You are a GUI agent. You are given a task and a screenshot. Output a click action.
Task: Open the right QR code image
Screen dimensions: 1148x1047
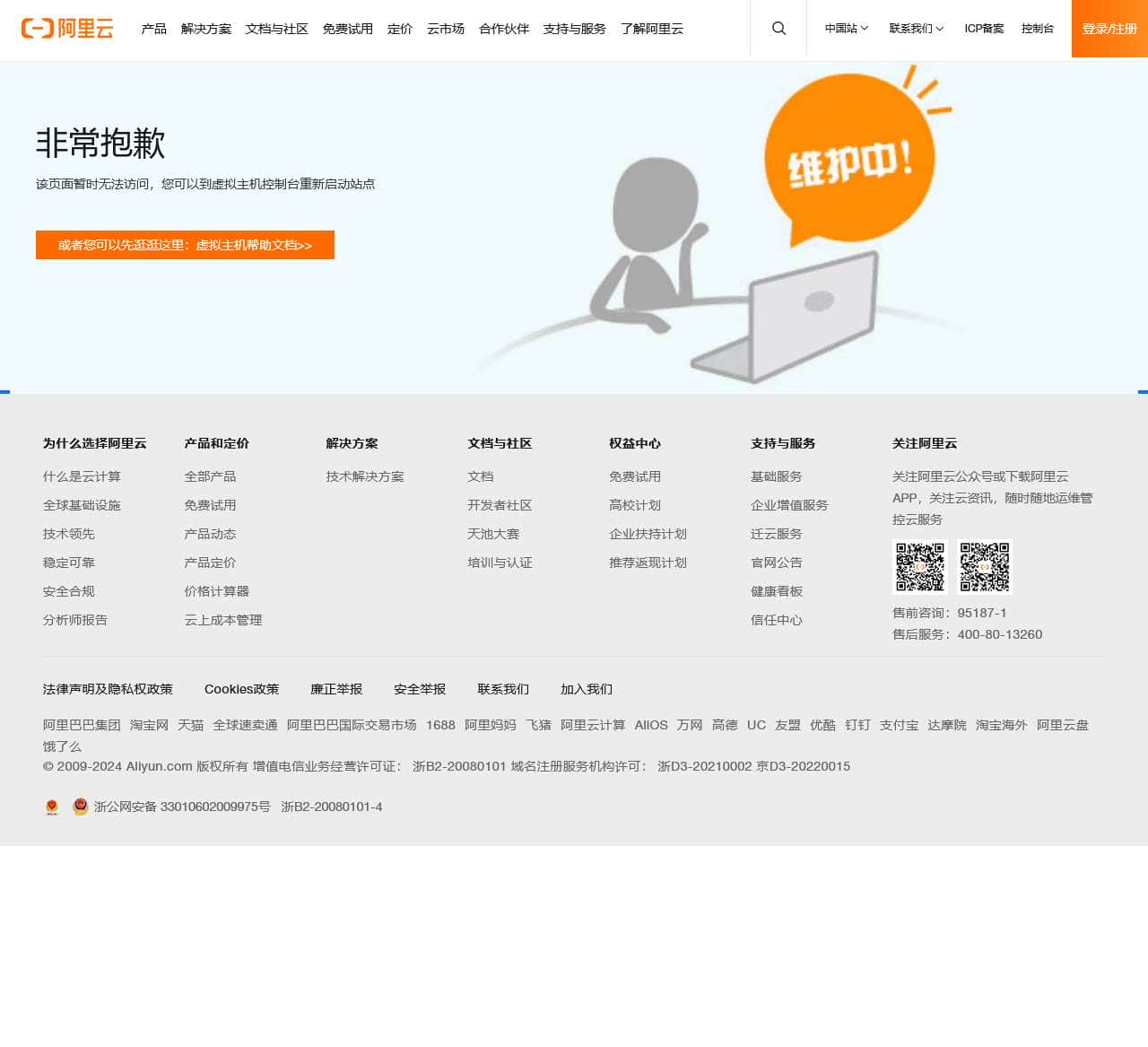tap(985, 567)
